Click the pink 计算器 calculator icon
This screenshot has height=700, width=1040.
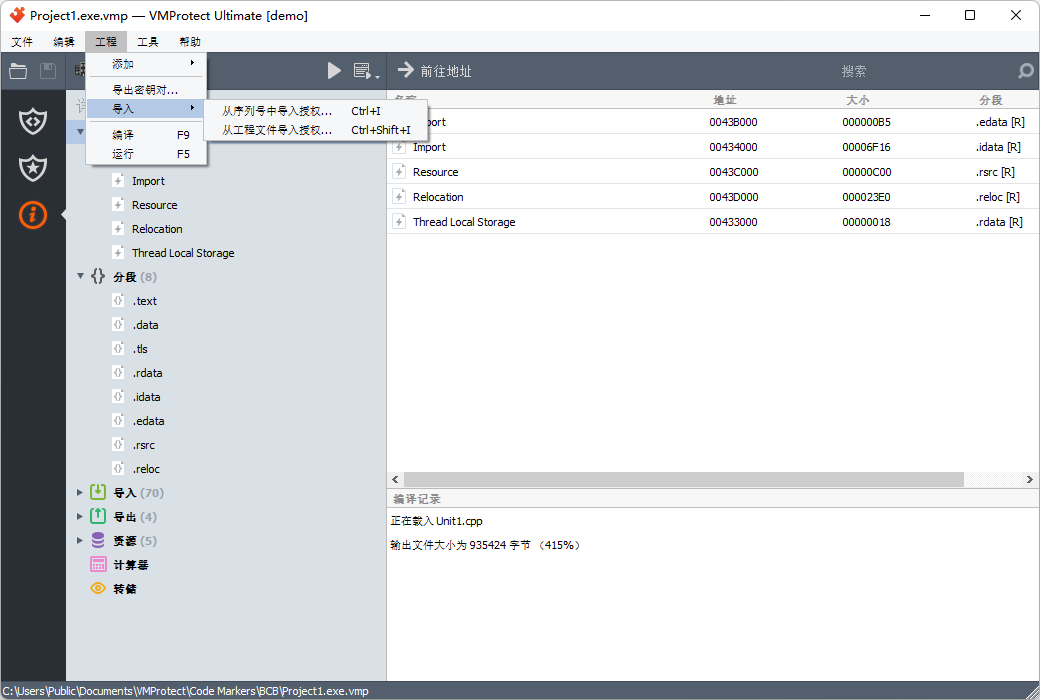[x=98, y=564]
